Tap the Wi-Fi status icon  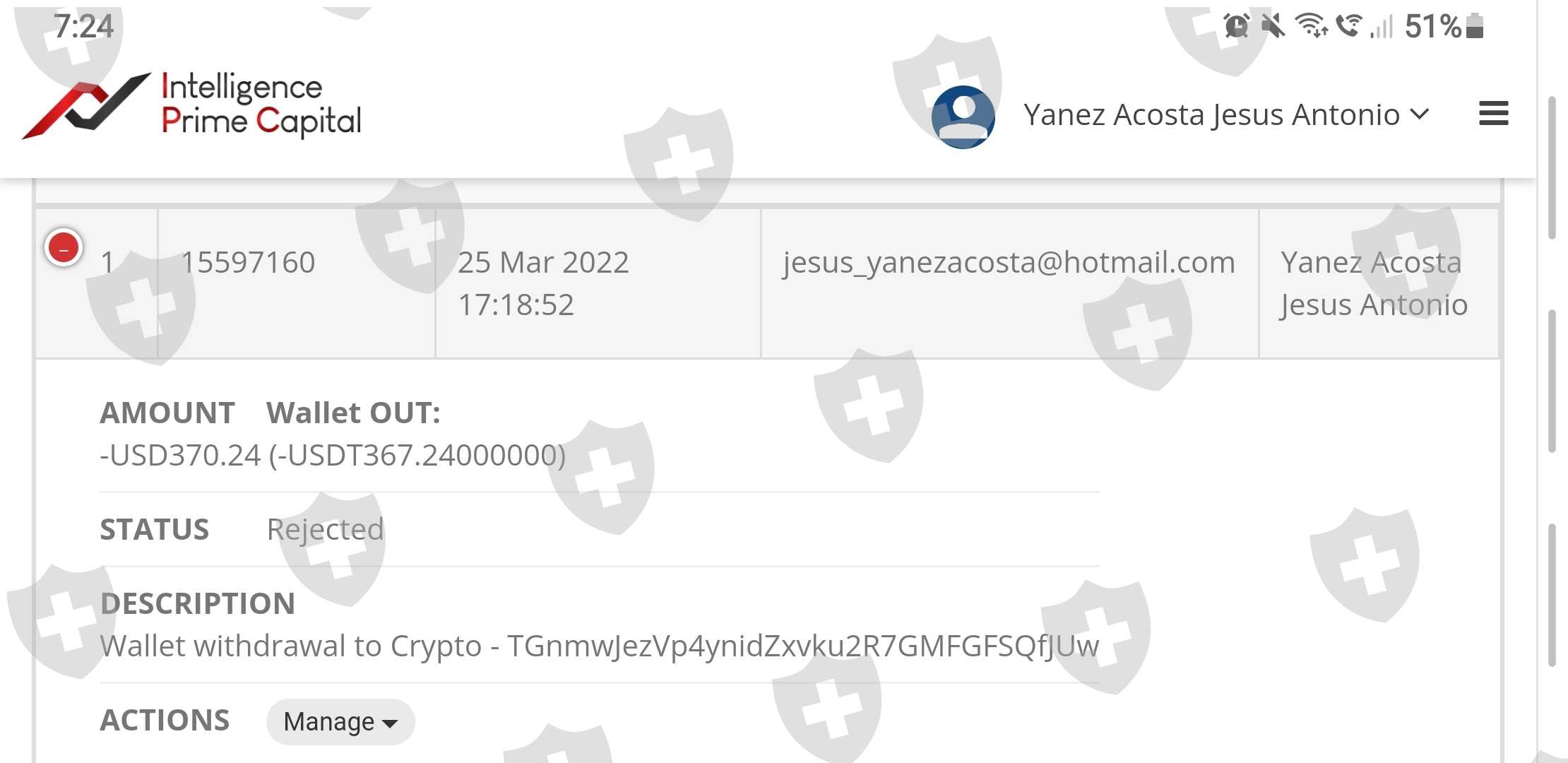pos(1311,26)
